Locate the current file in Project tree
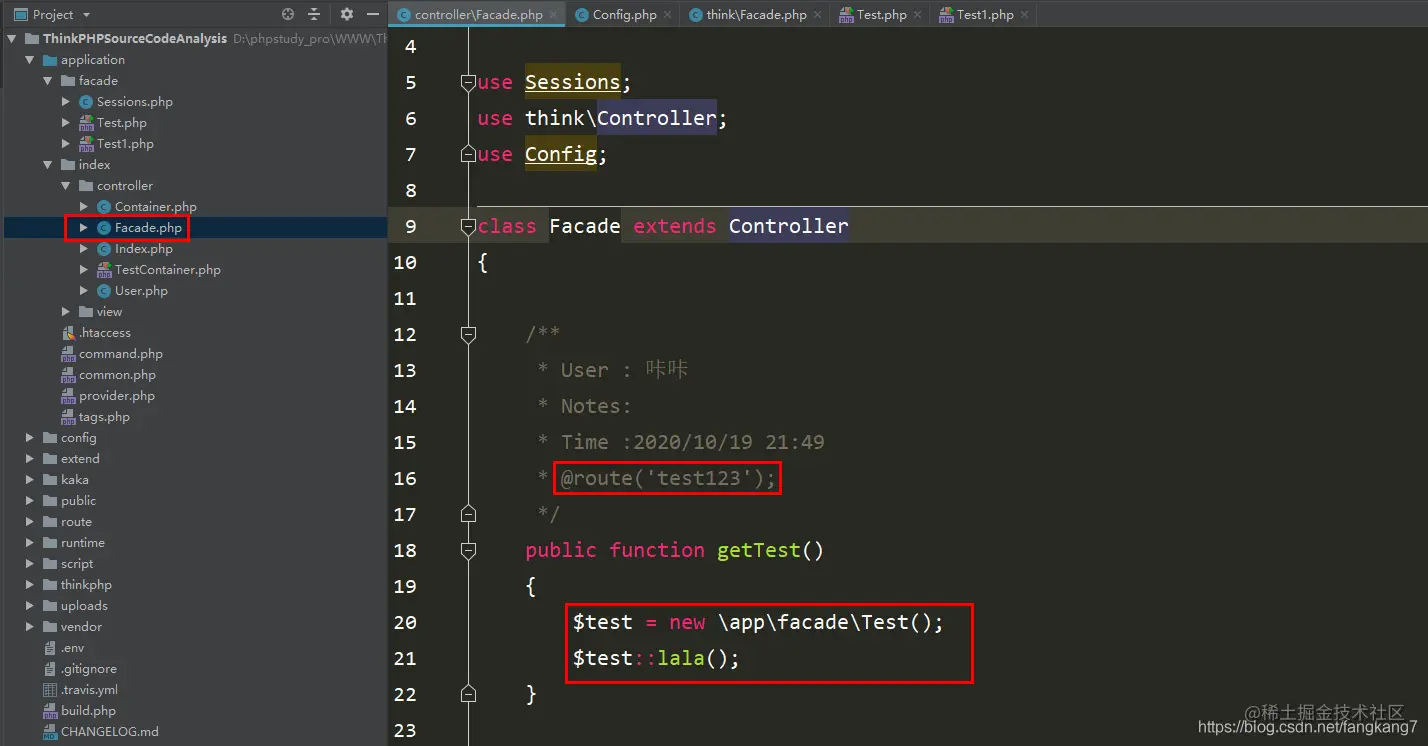The height and width of the screenshot is (746, 1428). click(288, 14)
